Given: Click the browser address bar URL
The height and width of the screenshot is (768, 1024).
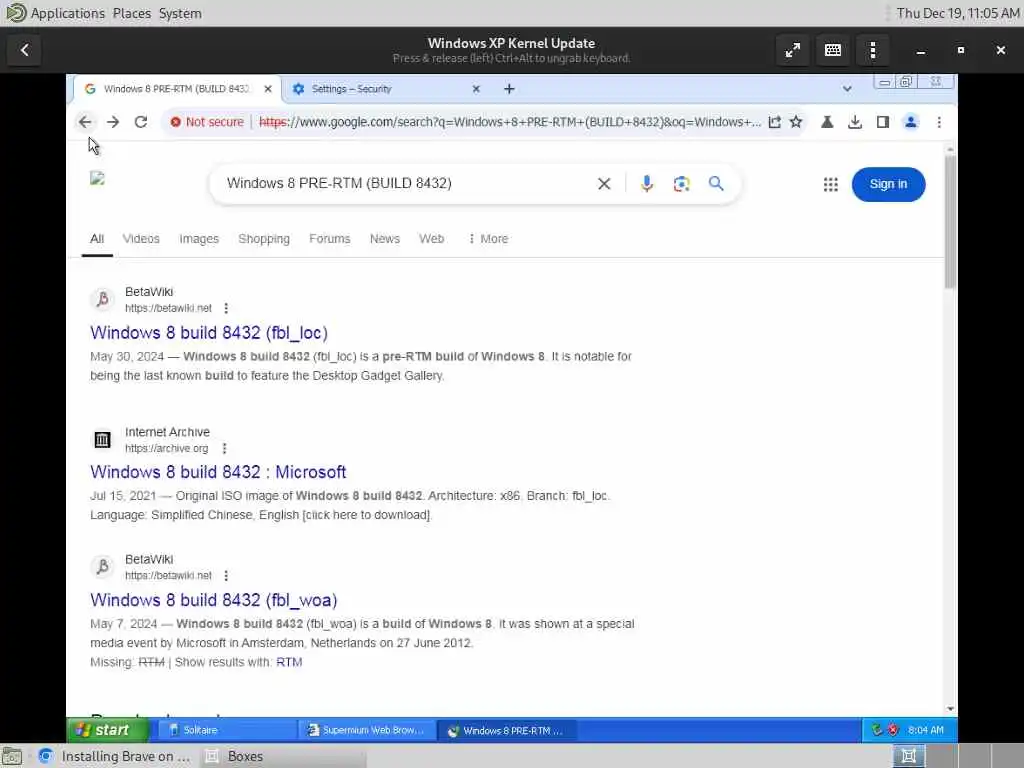Looking at the screenshot, I should (x=509, y=122).
